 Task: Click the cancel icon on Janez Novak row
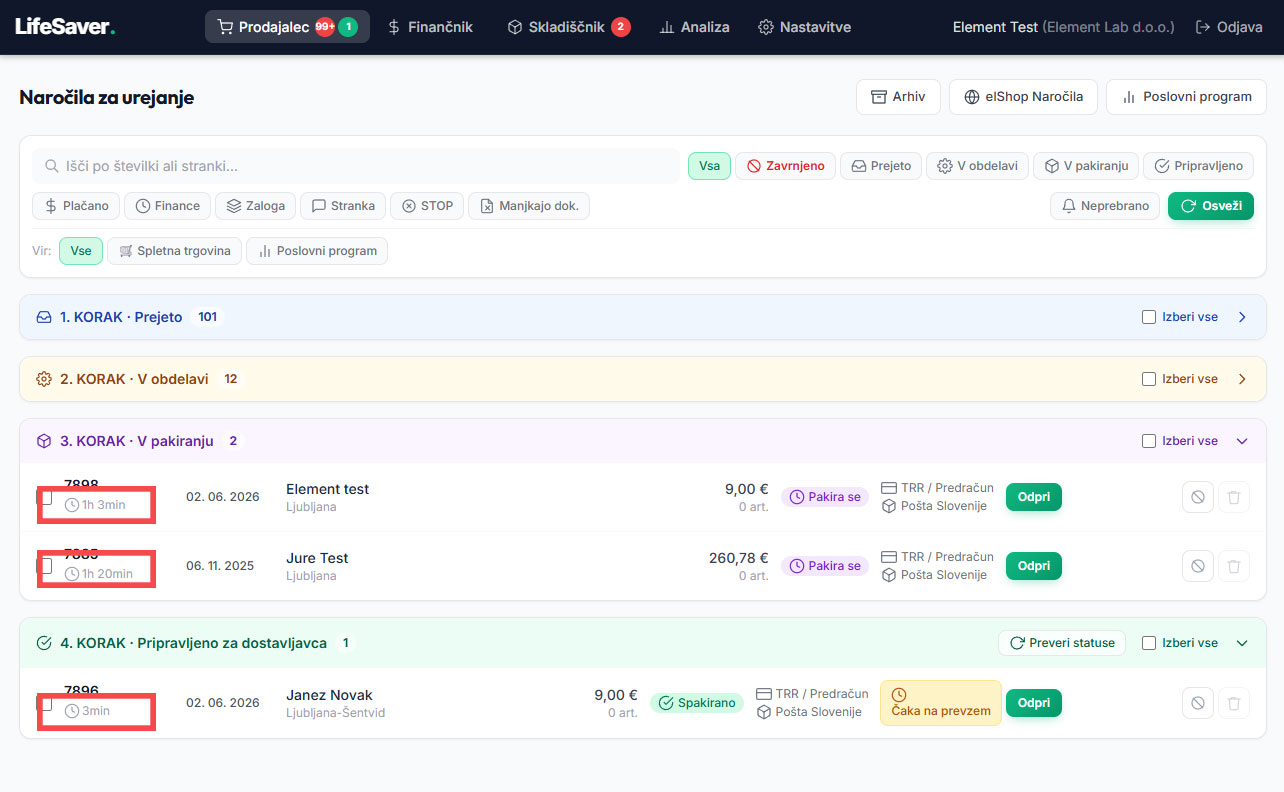(1197, 703)
